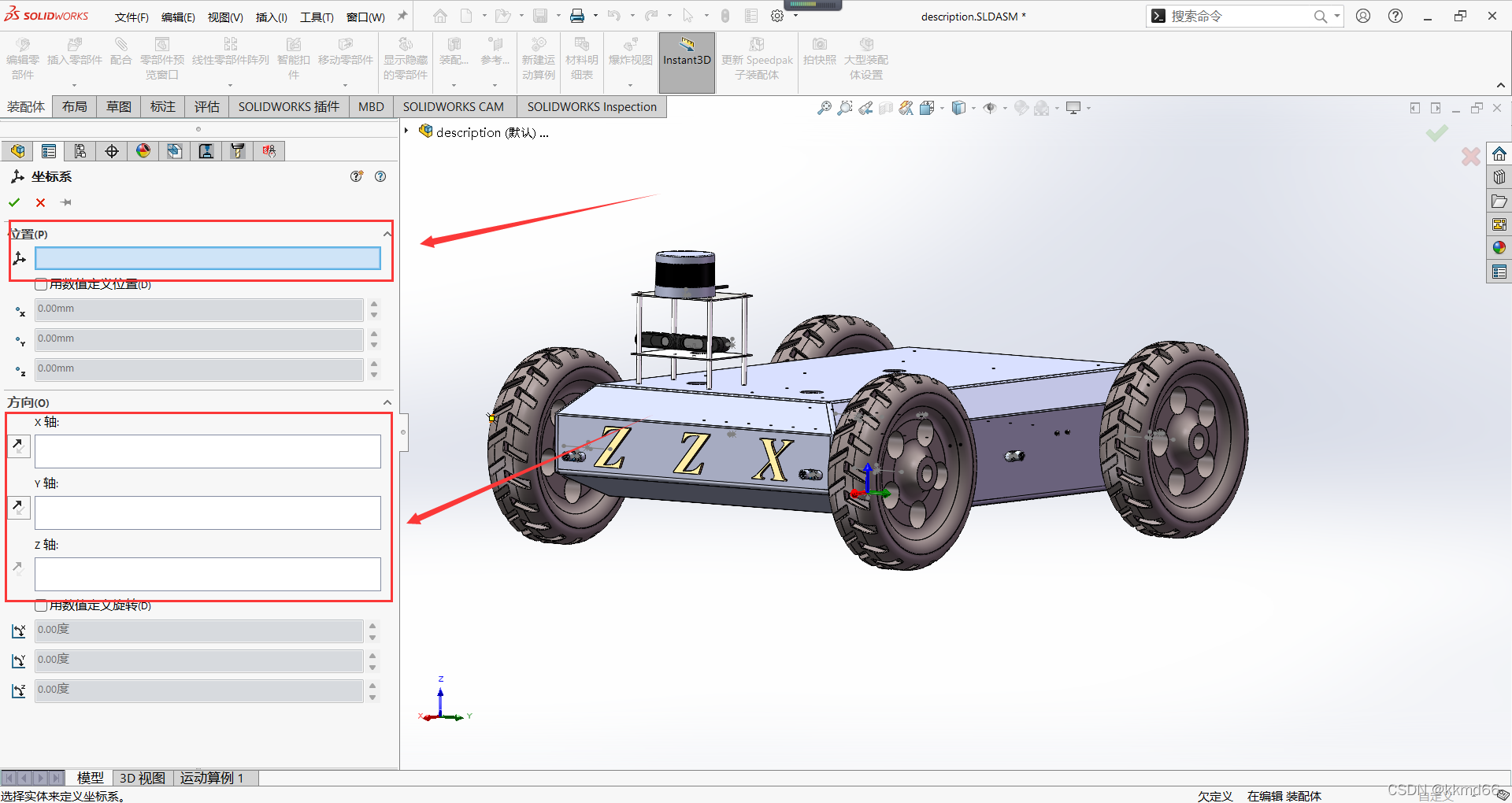Image resolution: width=1512 pixels, height=803 pixels.
Task: Reverse Y axis direction button
Action: point(18,508)
